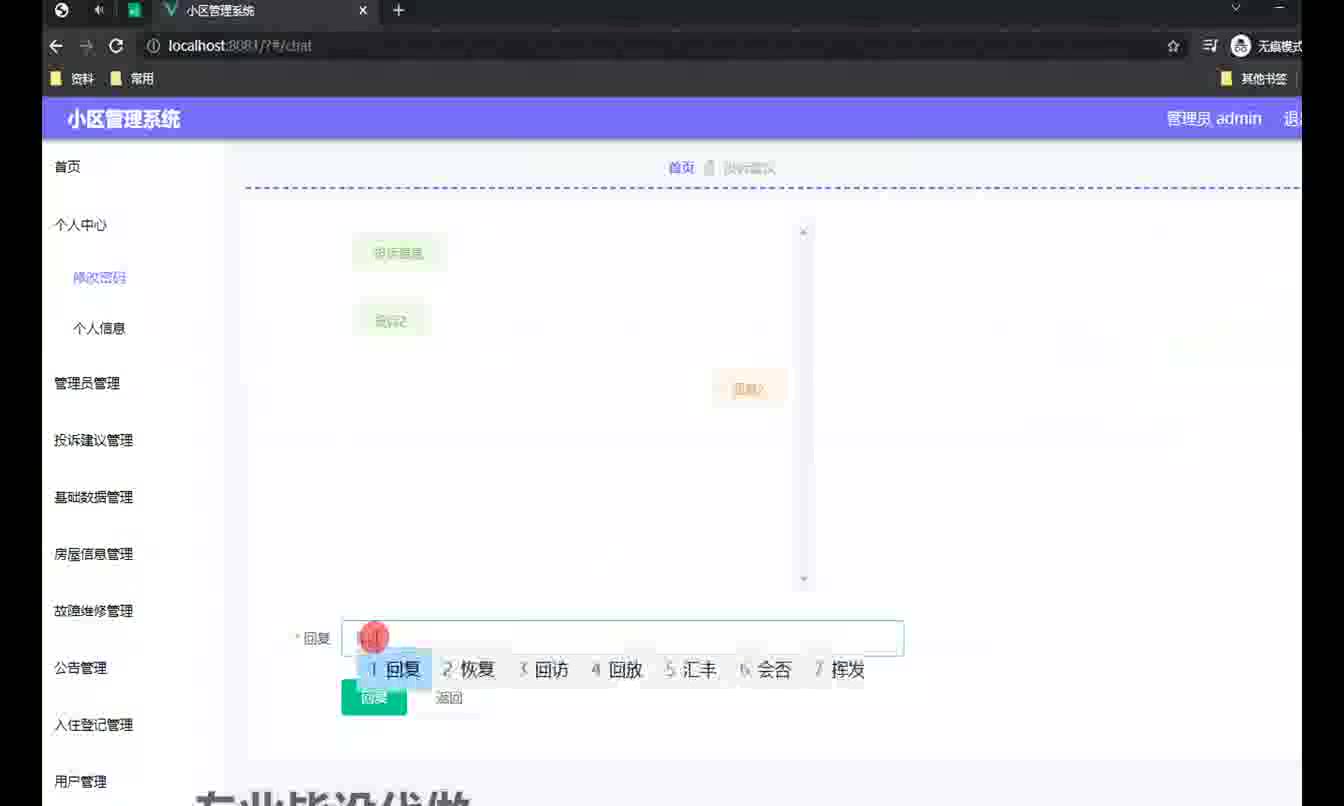Image resolution: width=1344 pixels, height=806 pixels.
Task: Click the site info icon before localhost
Action: (153, 46)
